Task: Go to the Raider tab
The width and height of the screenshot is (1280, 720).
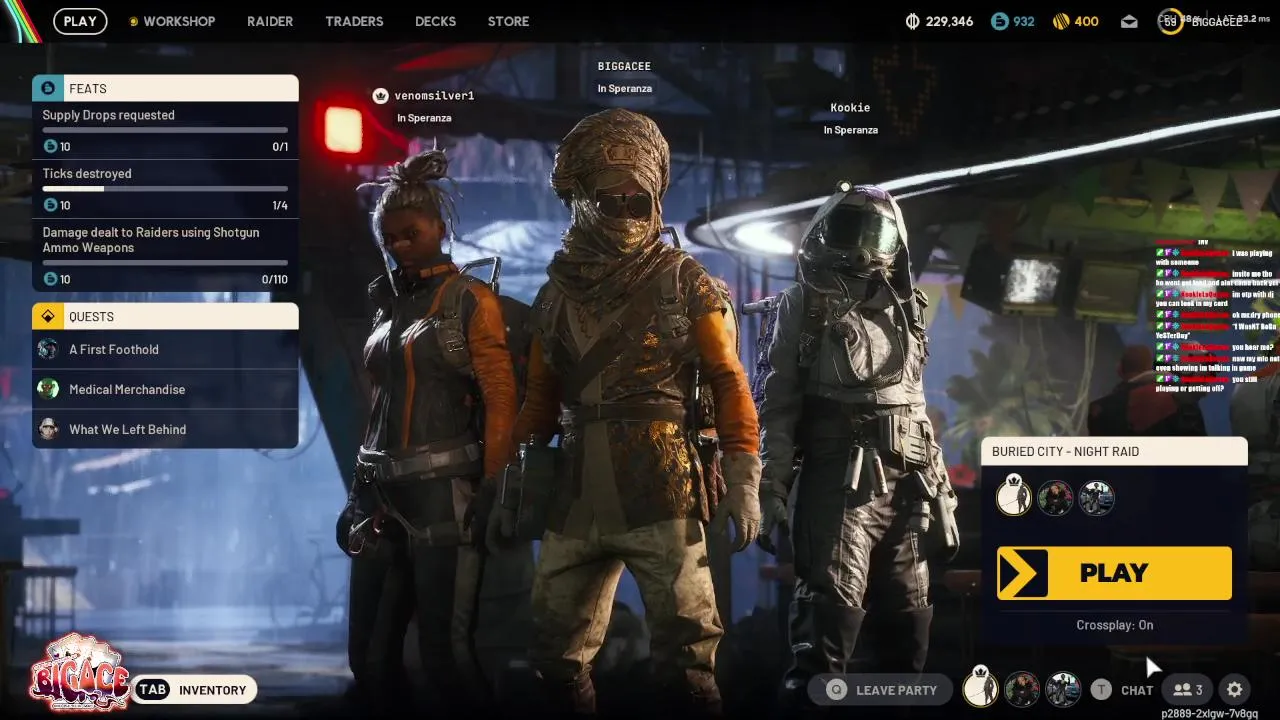Action: 270,21
